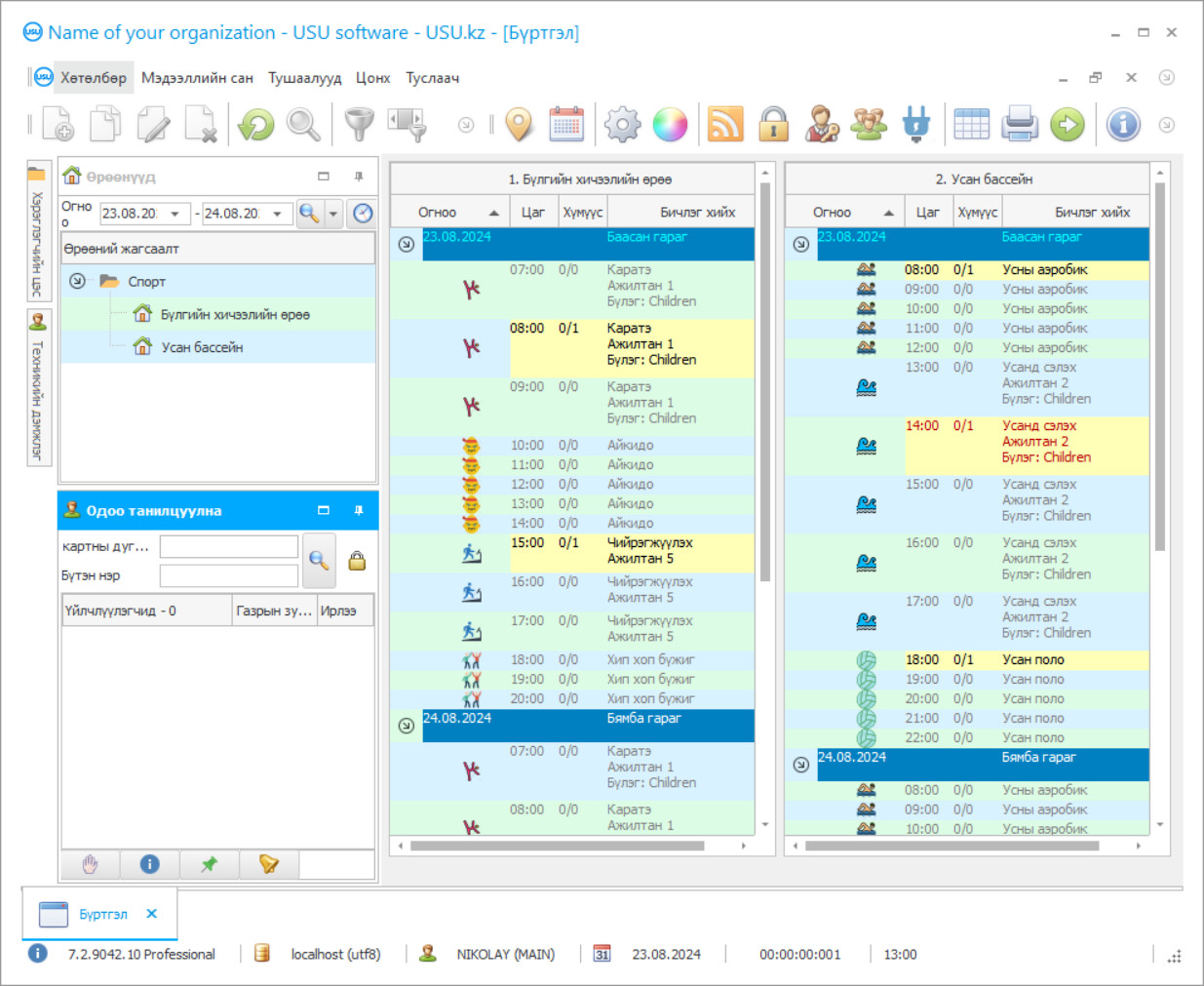Select the 15:00 Чийрэгжүүлэх entry

pyautogui.click(x=631, y=553)
